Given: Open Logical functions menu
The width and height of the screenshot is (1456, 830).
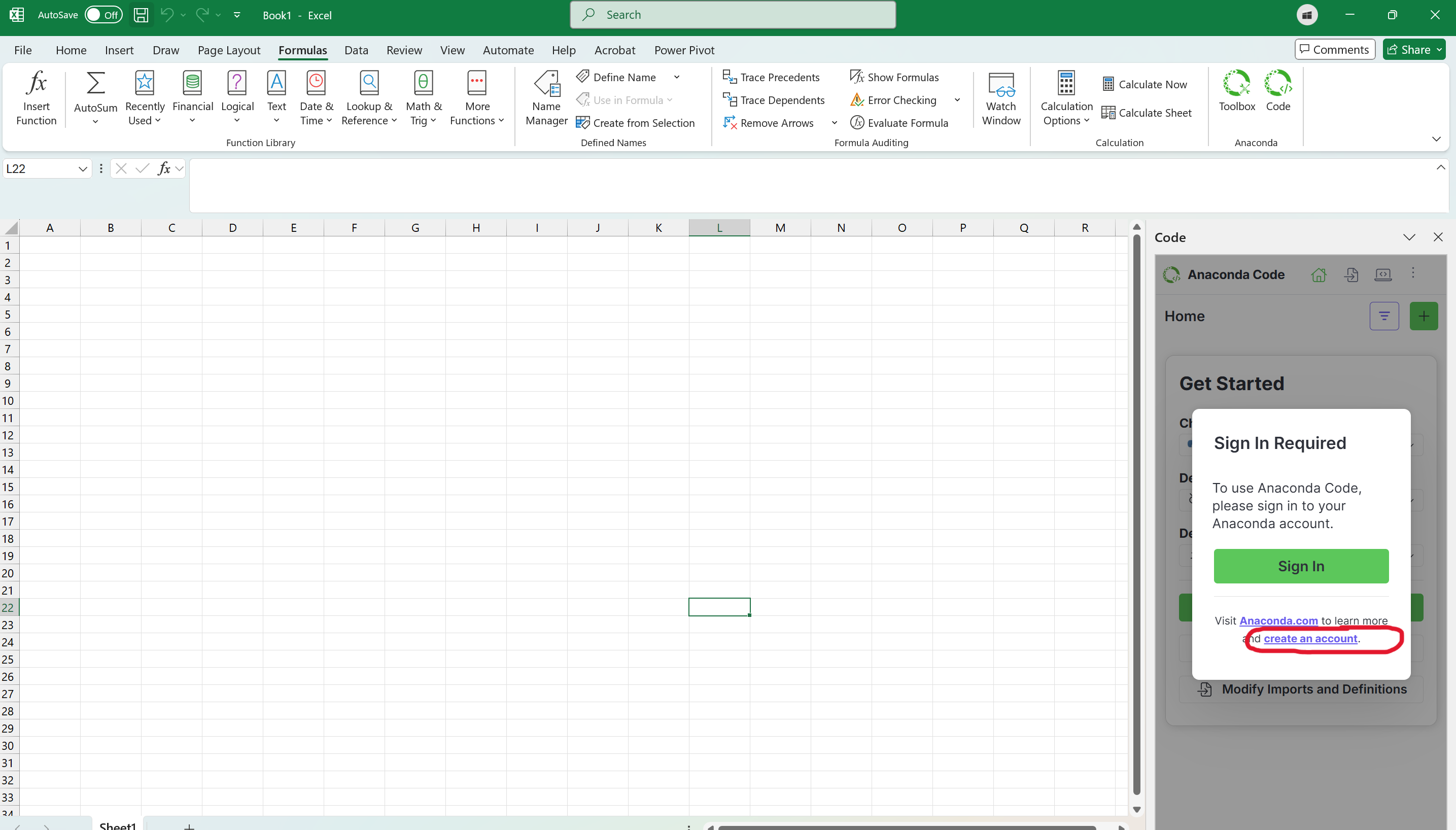Looking at the screenshot, I should click(237, 97).
